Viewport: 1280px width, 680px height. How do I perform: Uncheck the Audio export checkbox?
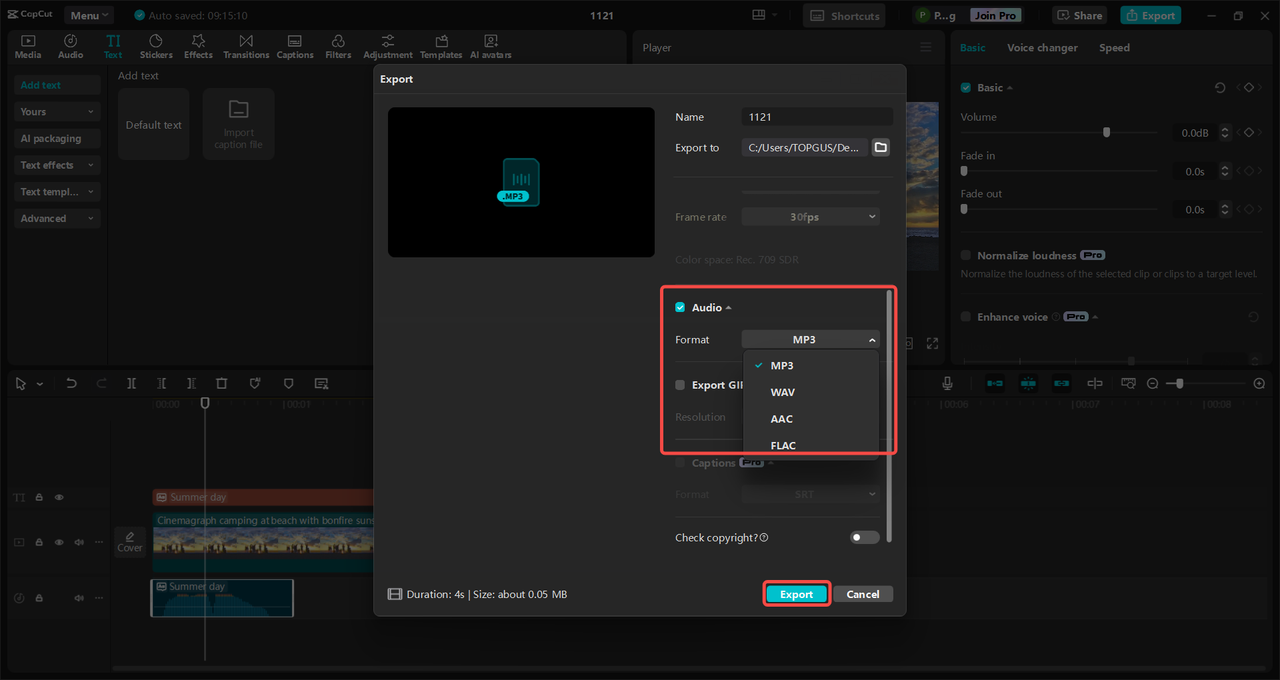[680, 307]
